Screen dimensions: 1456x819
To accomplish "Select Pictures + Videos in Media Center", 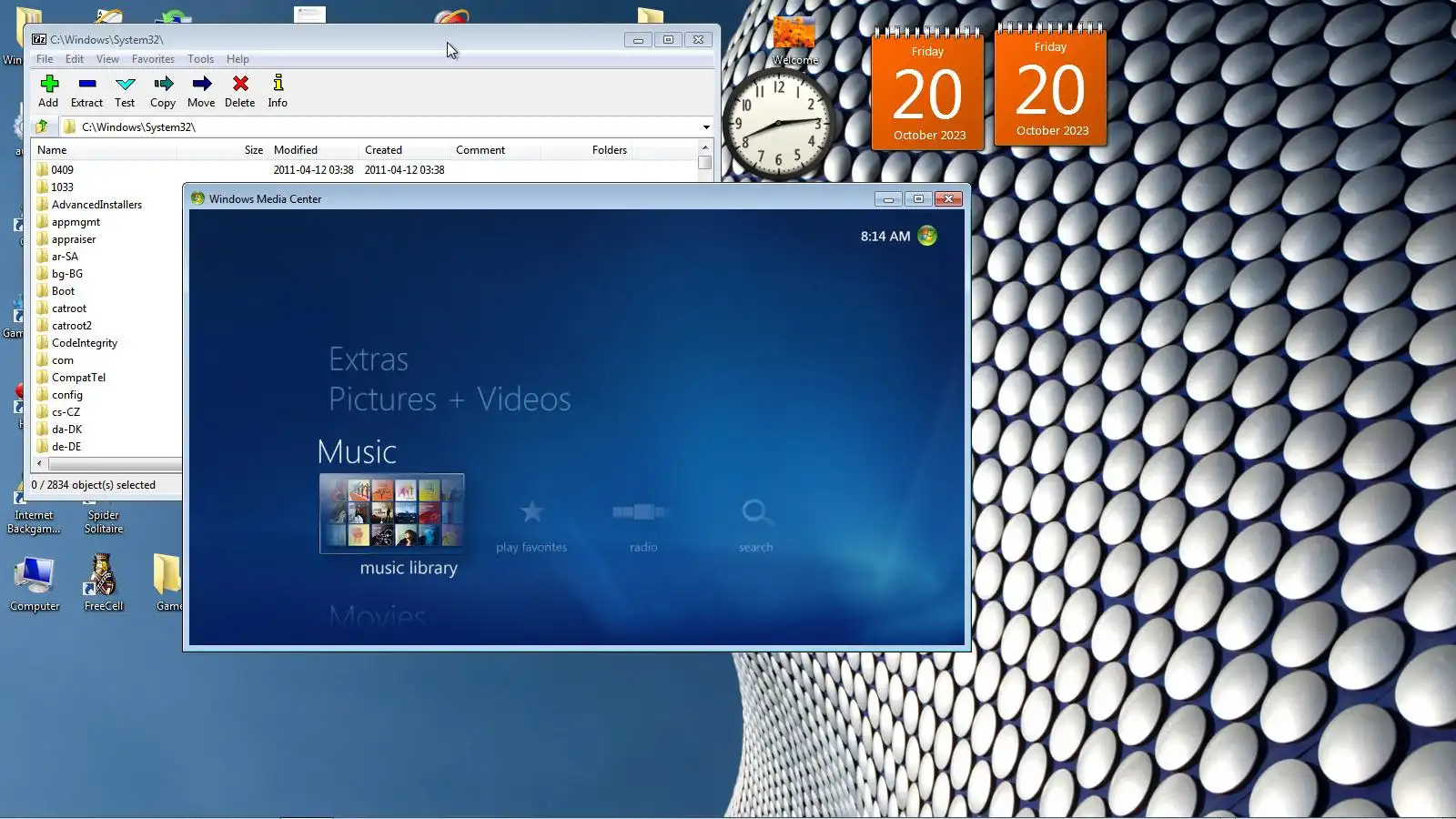I will 450,399.
